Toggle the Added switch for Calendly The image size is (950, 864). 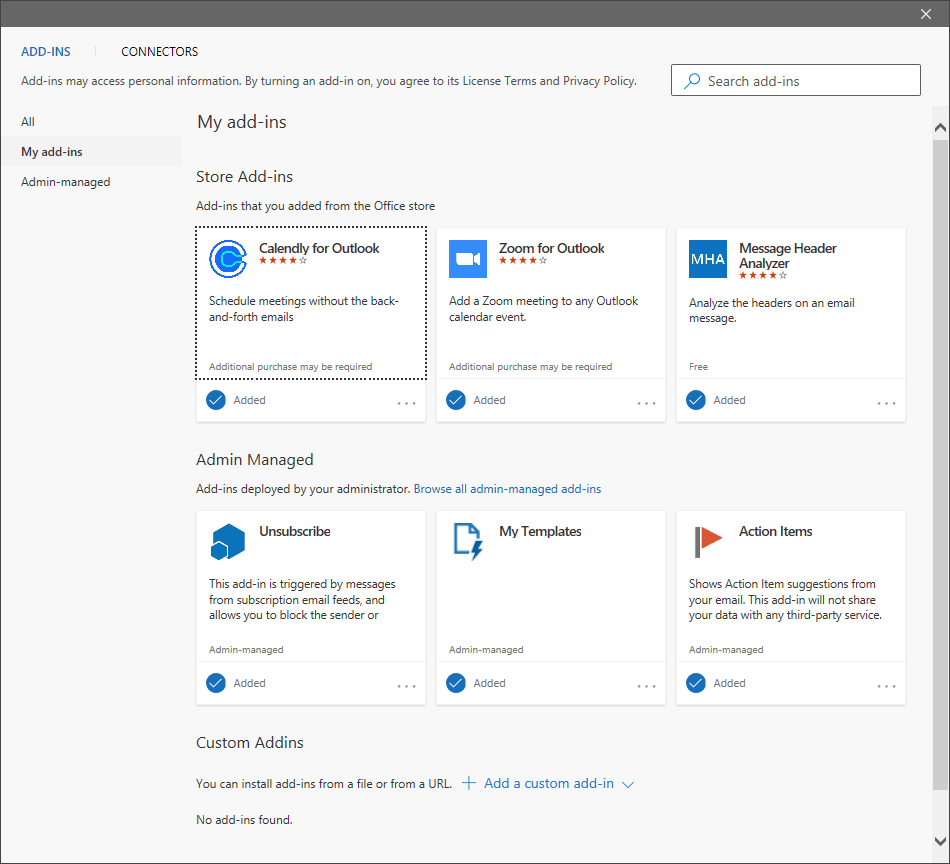215,399
